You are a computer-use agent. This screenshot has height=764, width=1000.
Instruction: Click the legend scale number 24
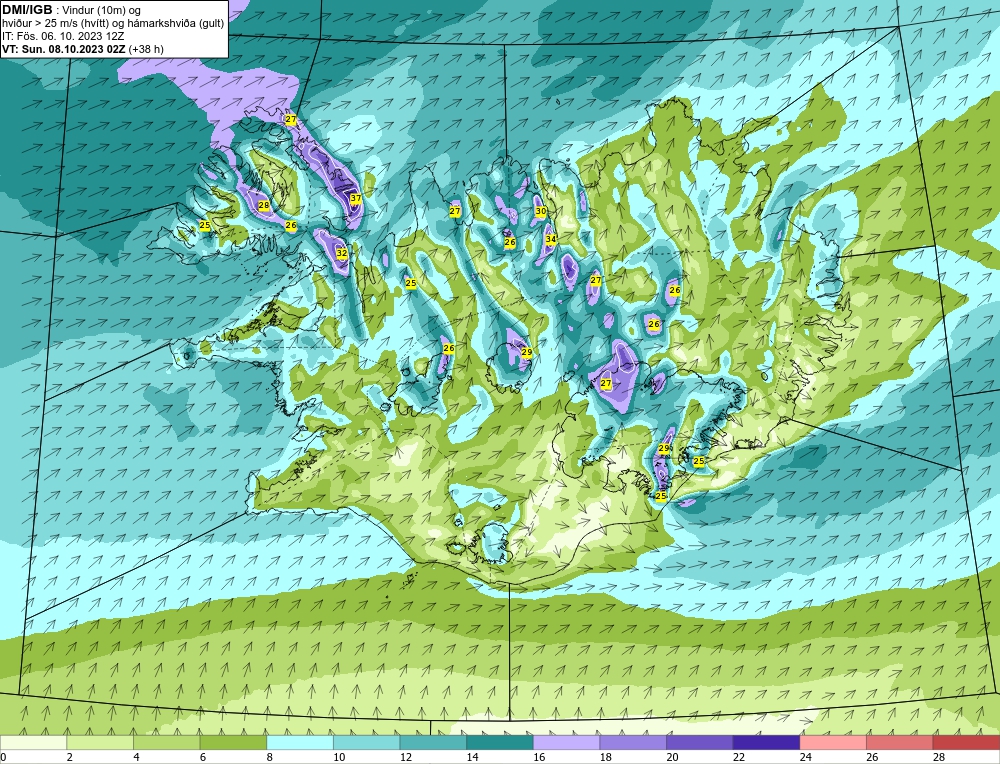coord(805,757)
